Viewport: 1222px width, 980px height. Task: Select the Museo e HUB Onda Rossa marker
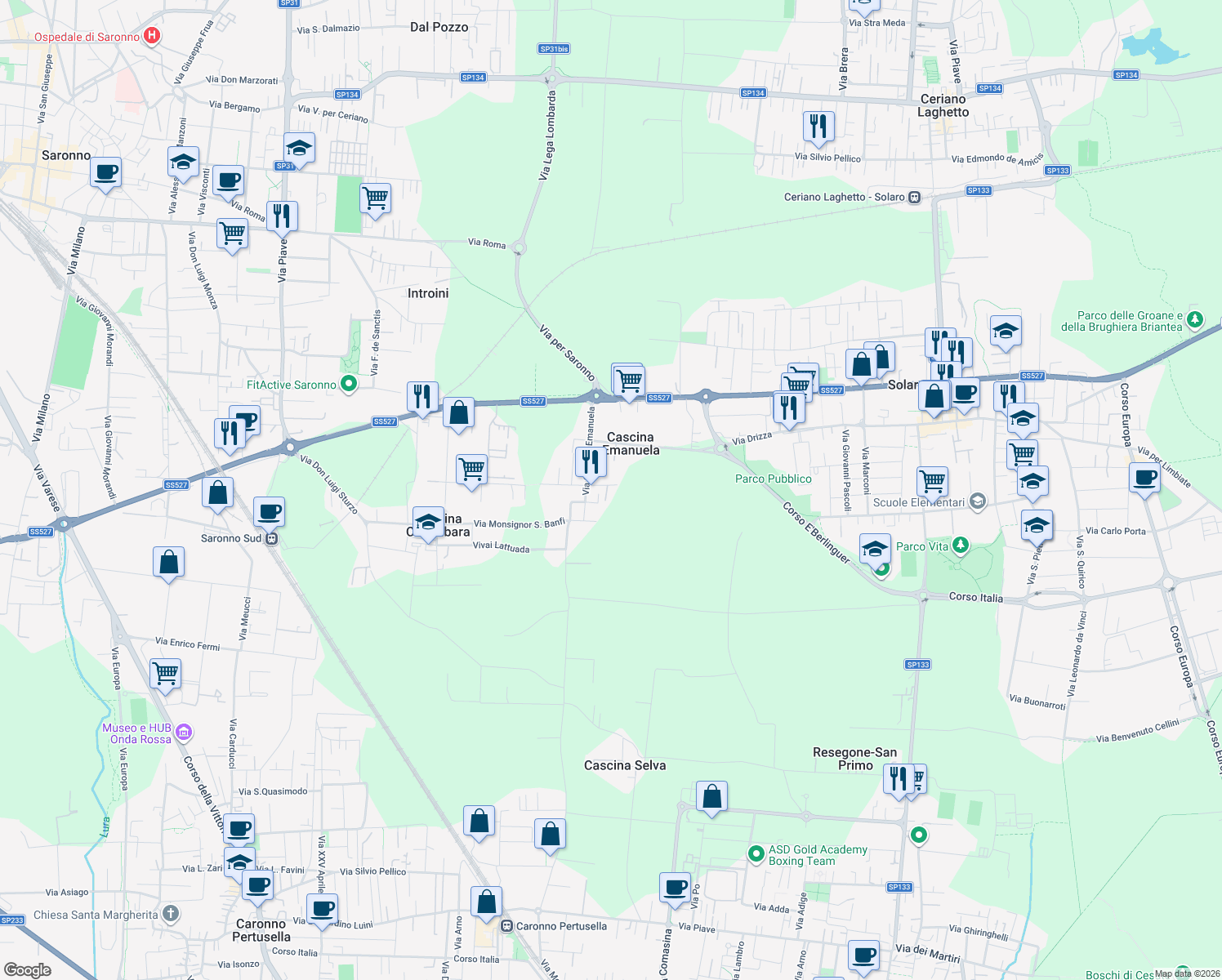click(x=184, y=733)
